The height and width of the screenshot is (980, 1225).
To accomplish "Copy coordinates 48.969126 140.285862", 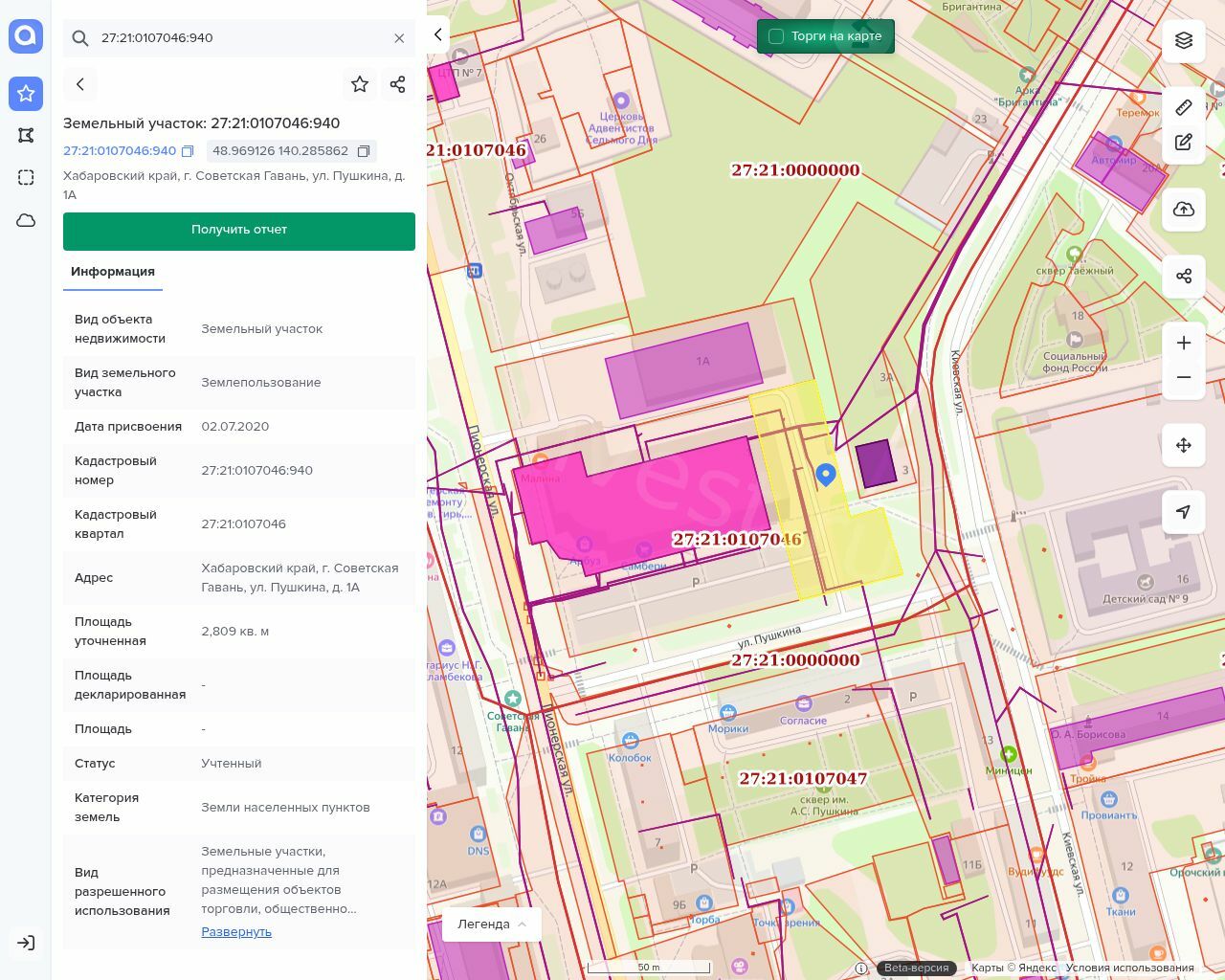I will pos(364,151).
